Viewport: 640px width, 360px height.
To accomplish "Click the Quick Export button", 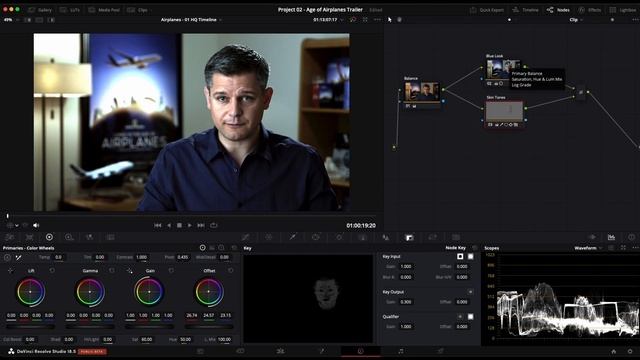I will coord(487,10).
